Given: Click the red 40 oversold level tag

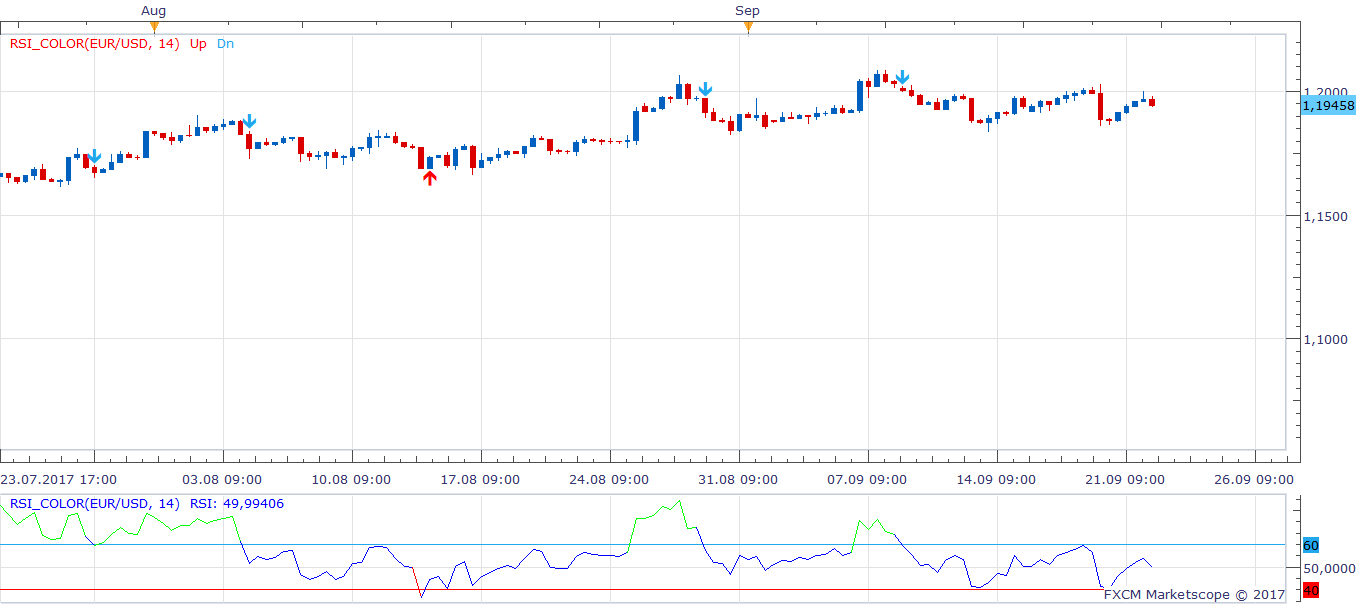Looking at the screenshot, I should pyautogui.click(x=1310, y=591).
